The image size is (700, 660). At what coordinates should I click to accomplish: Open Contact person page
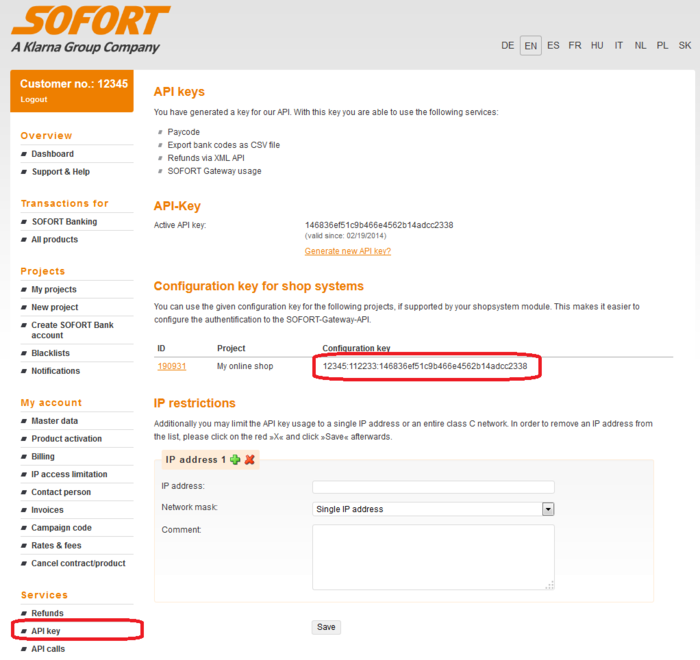[x=61, y=492]
